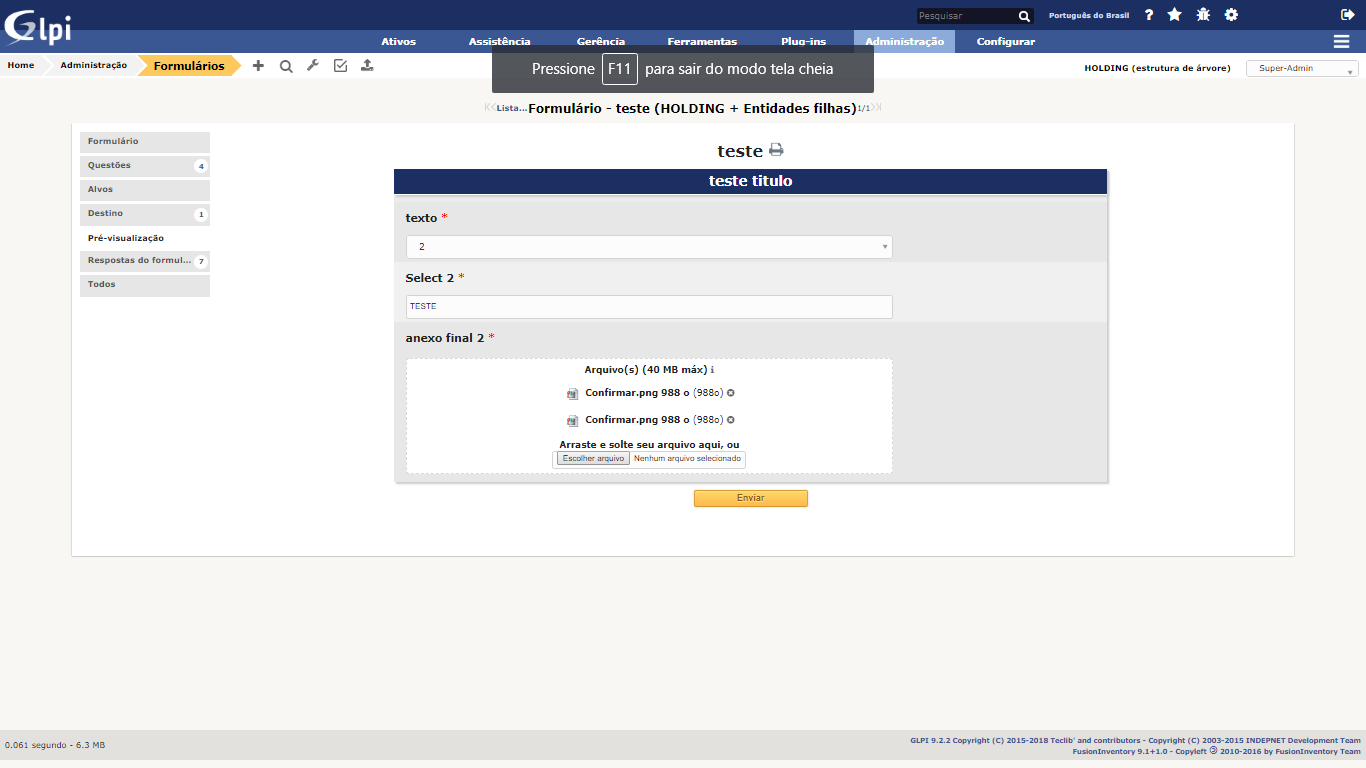Enable debug mode via the bug icon

(1202, 14)
